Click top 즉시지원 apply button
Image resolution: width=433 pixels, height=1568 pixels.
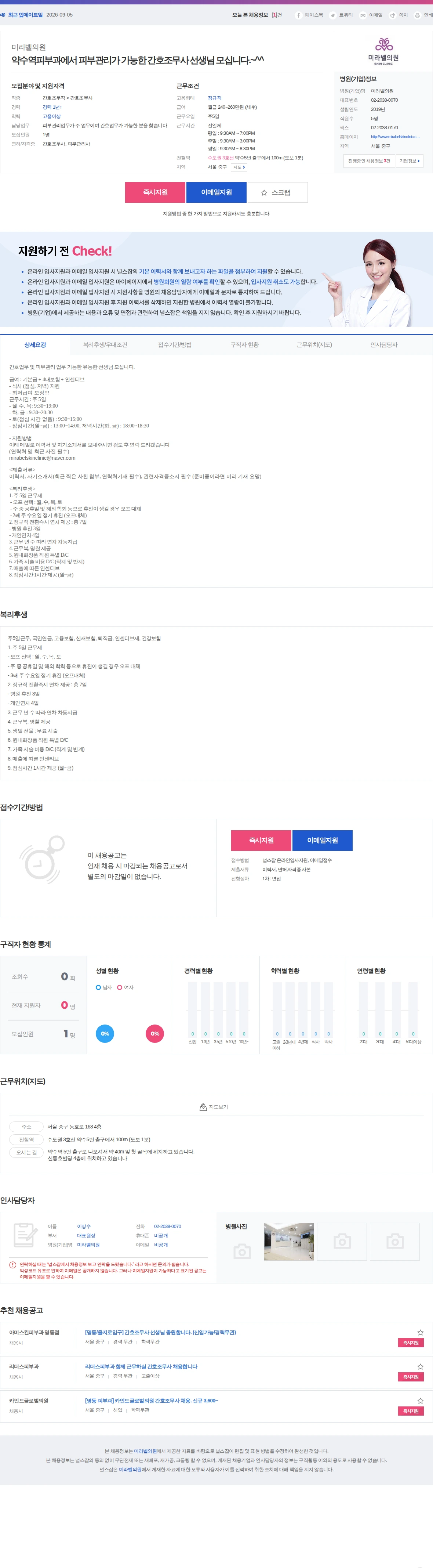[x=155, y=192]
